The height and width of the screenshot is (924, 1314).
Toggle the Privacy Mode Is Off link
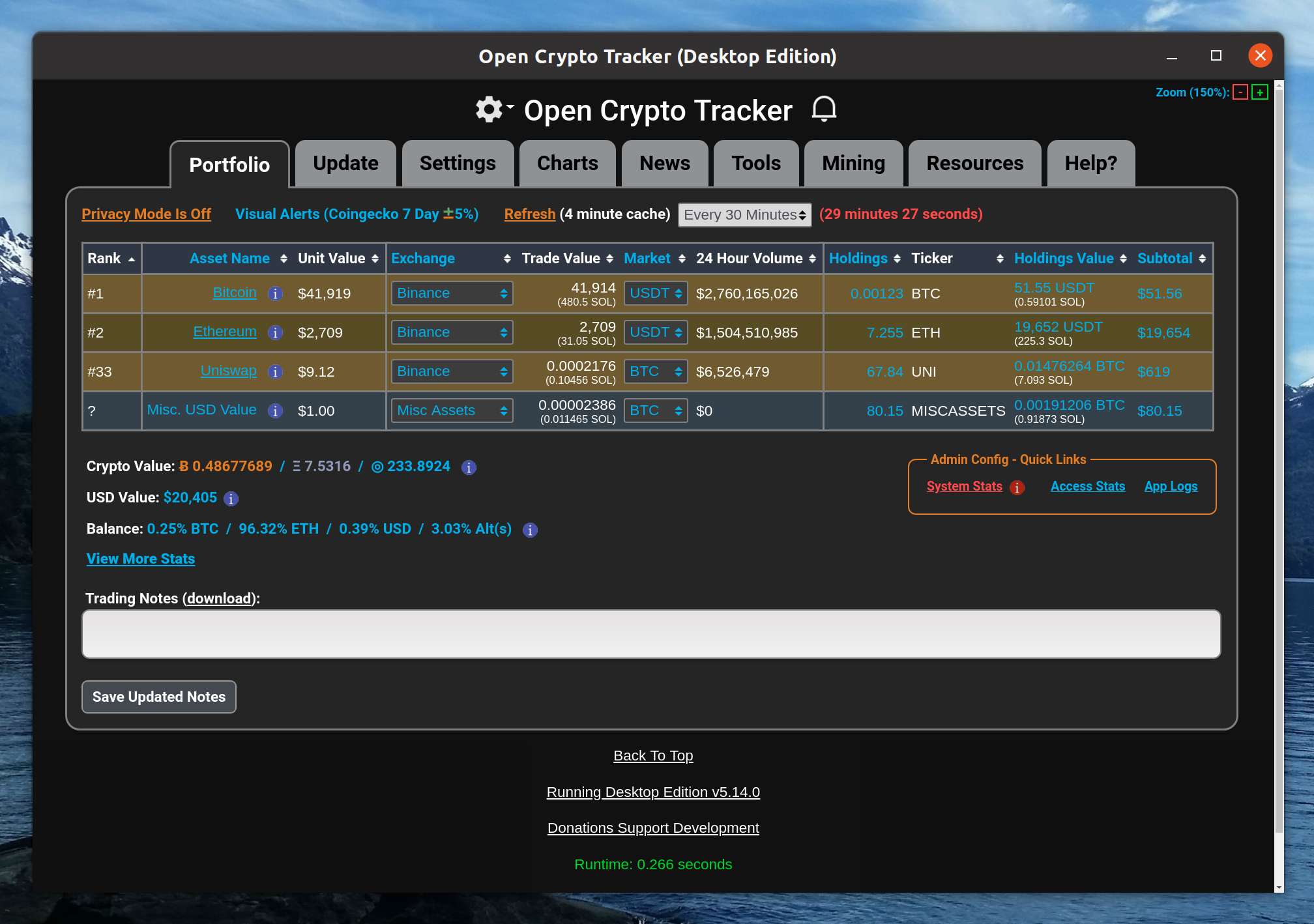[146, 214]
